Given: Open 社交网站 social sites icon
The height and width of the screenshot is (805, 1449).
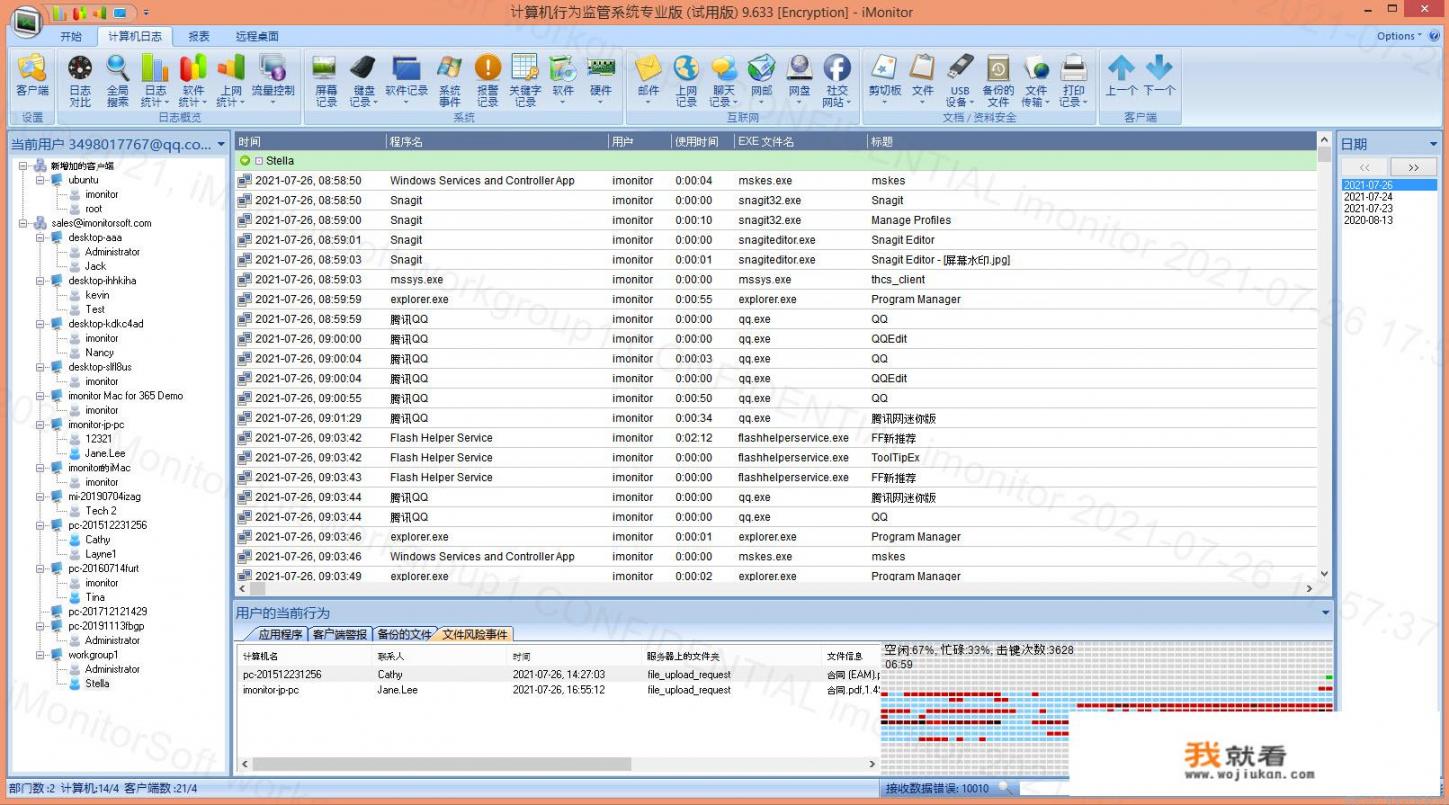Looking at the screenshot, I should coord(837,79).
